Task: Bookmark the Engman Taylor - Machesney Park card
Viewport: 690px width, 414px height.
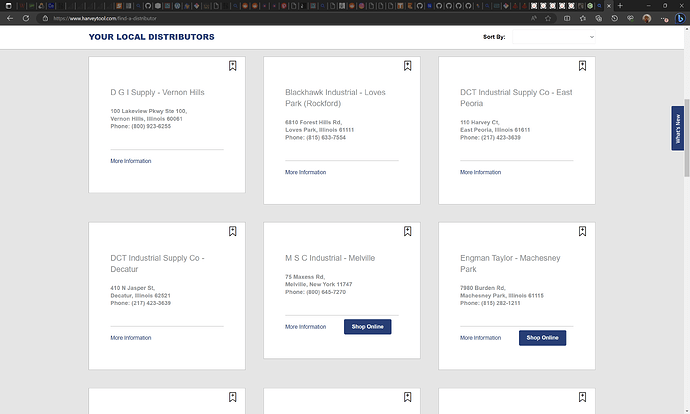Action: [582, 231]
